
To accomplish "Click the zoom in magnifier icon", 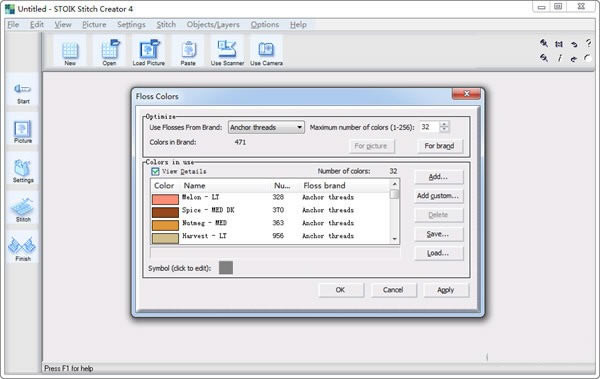I will (544, 43).
